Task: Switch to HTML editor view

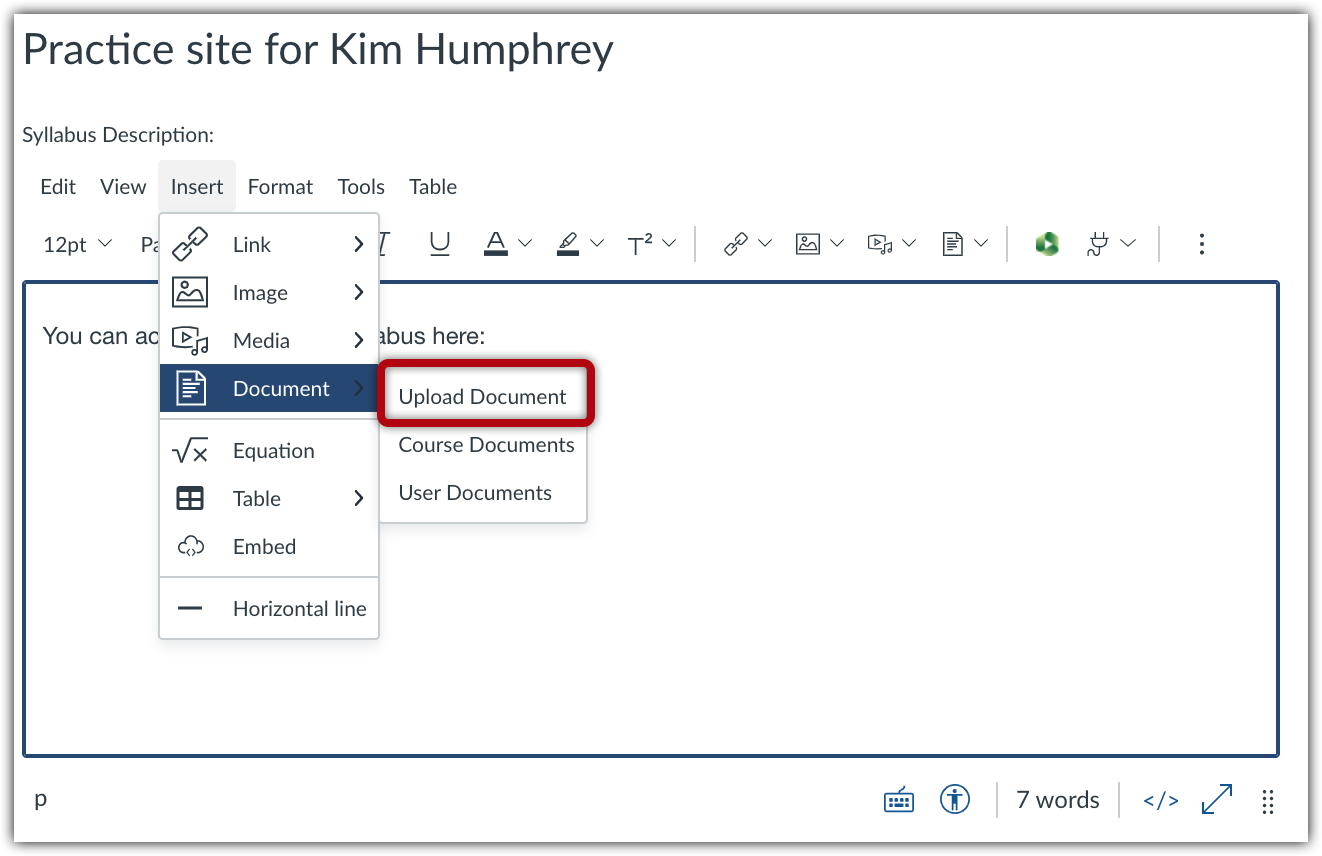Action: pos(1161,800)
